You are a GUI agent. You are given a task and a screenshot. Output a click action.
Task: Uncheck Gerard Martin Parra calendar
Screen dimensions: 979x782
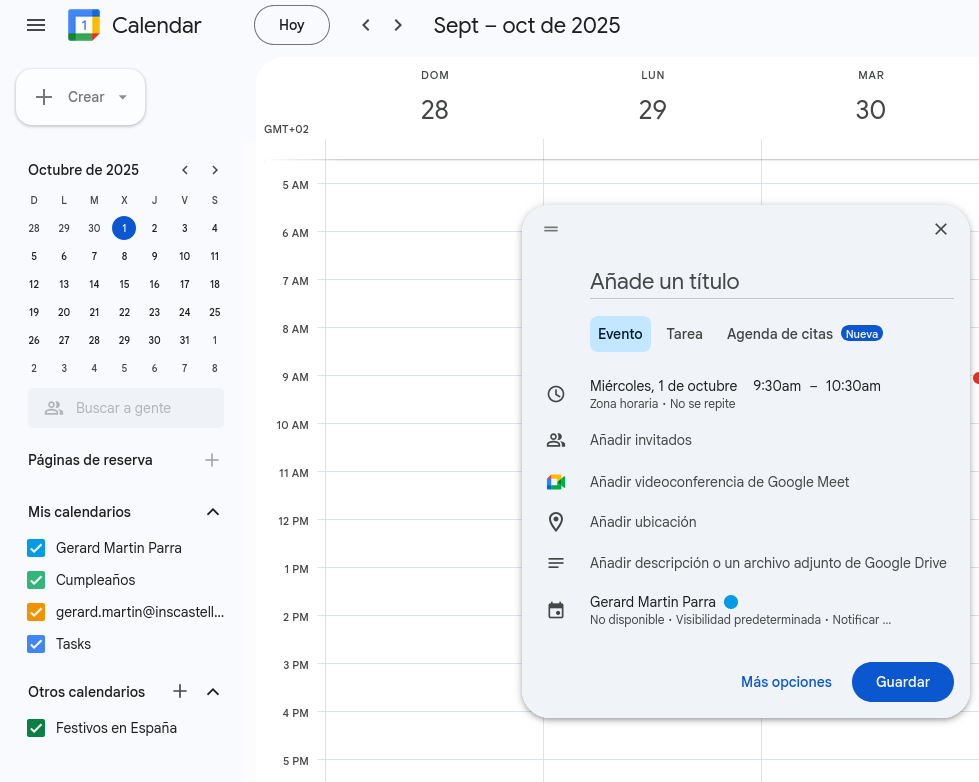[37, 548]
